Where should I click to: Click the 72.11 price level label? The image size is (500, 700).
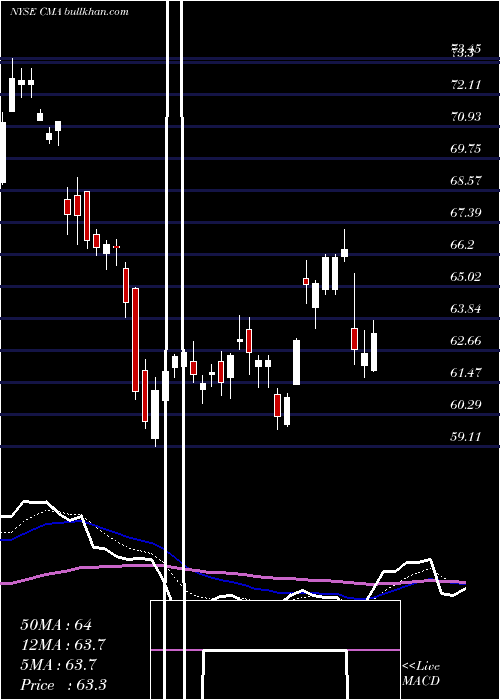(466, 84)
